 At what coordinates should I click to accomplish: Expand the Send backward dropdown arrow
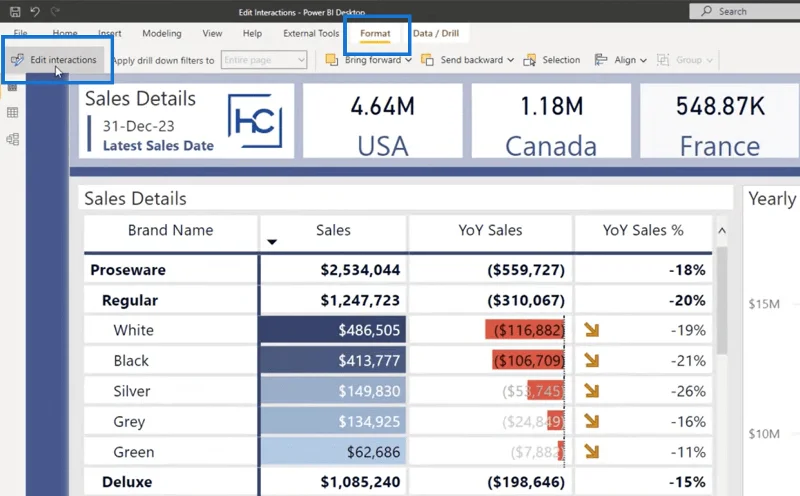(x=510, y=60)
